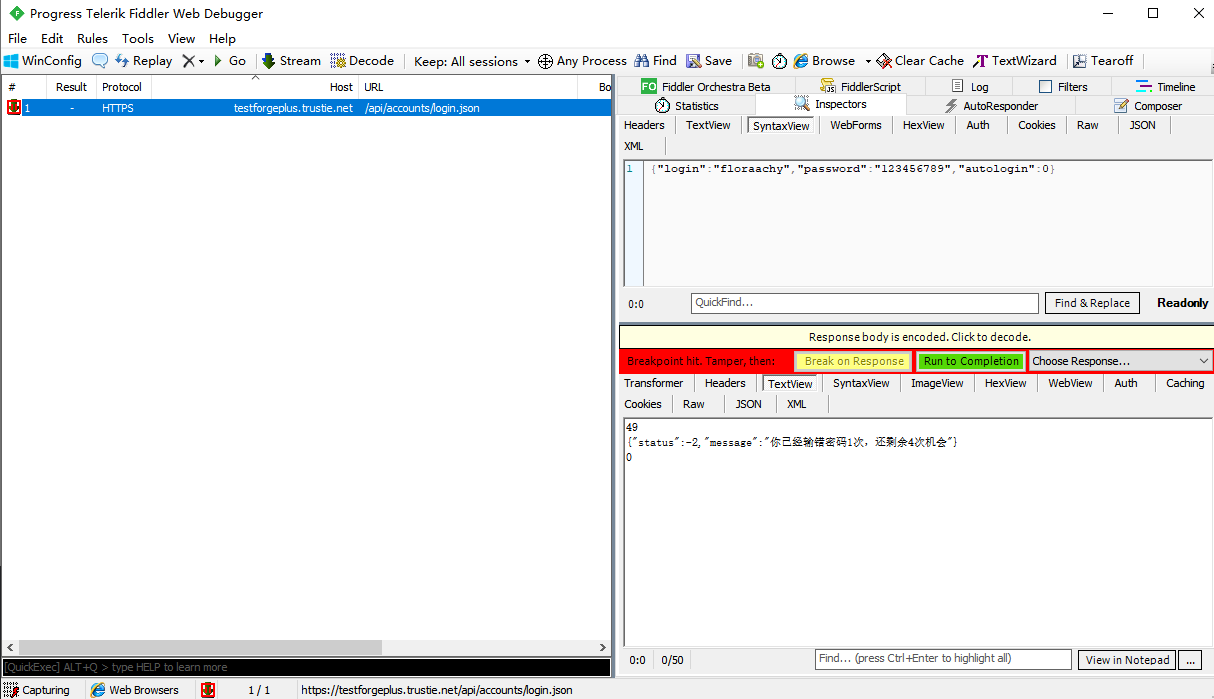This screenshot has width=1214, height=699.
Task: Click Clear Cache in toolbar
Action: click(920, 61)
